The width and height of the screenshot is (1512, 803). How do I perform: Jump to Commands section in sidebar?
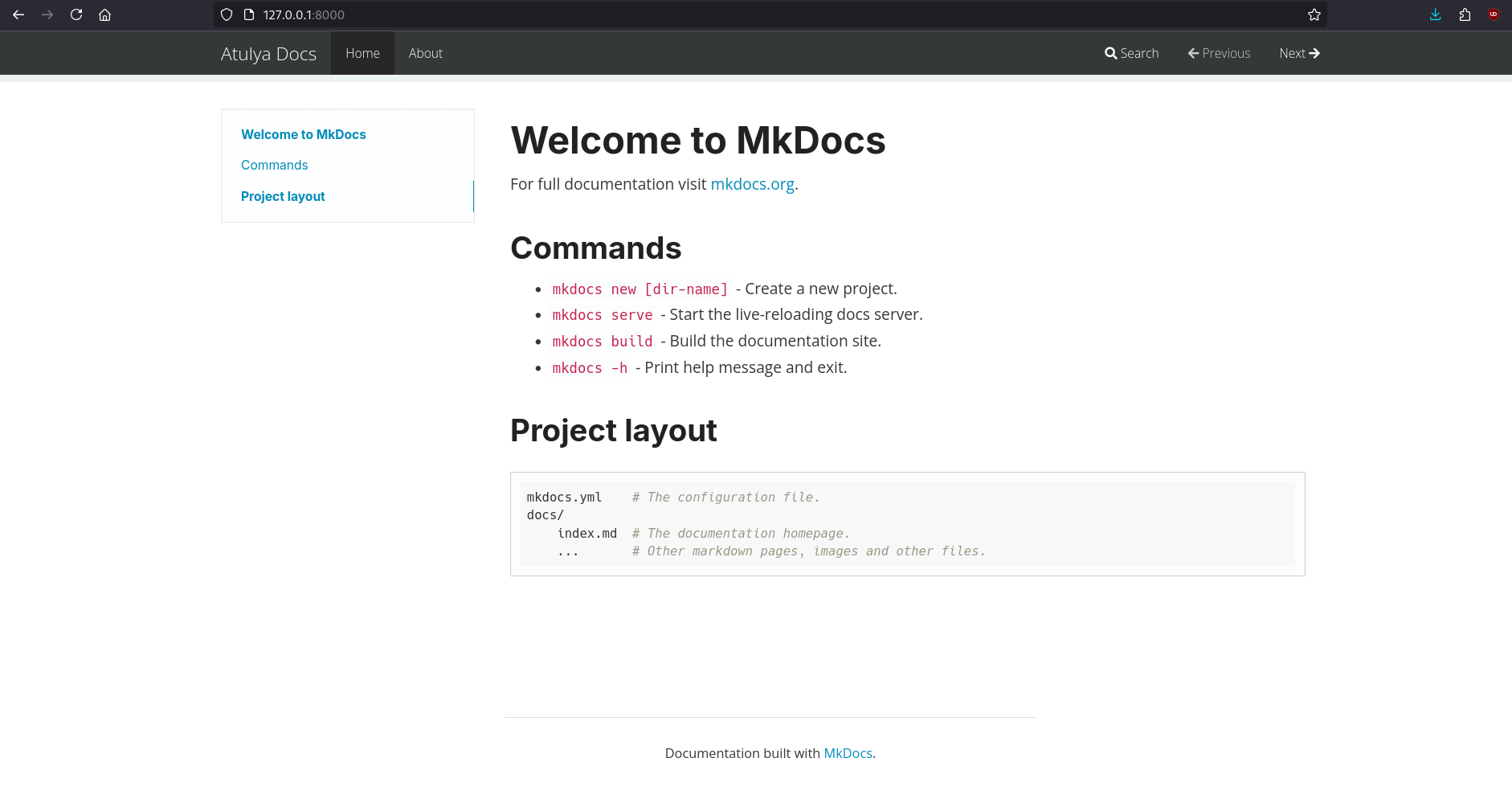275,165
